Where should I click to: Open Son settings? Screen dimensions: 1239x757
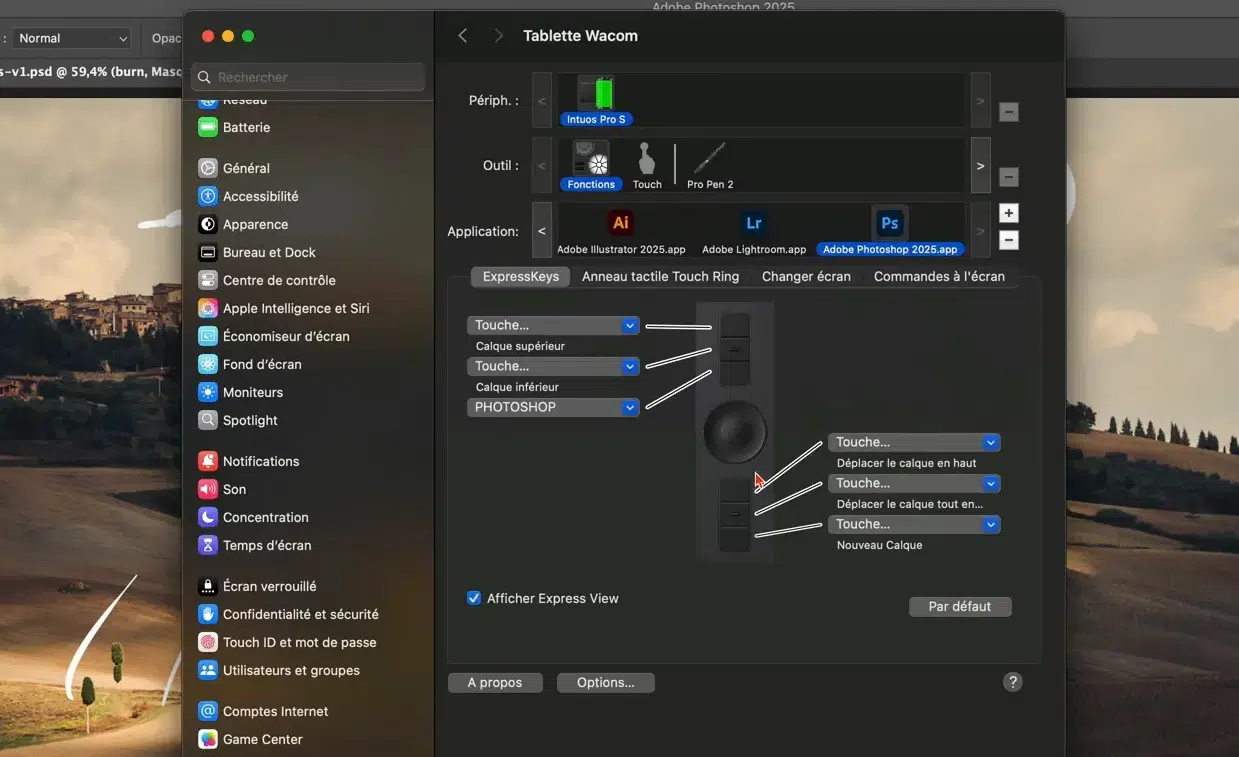point(222,489)
